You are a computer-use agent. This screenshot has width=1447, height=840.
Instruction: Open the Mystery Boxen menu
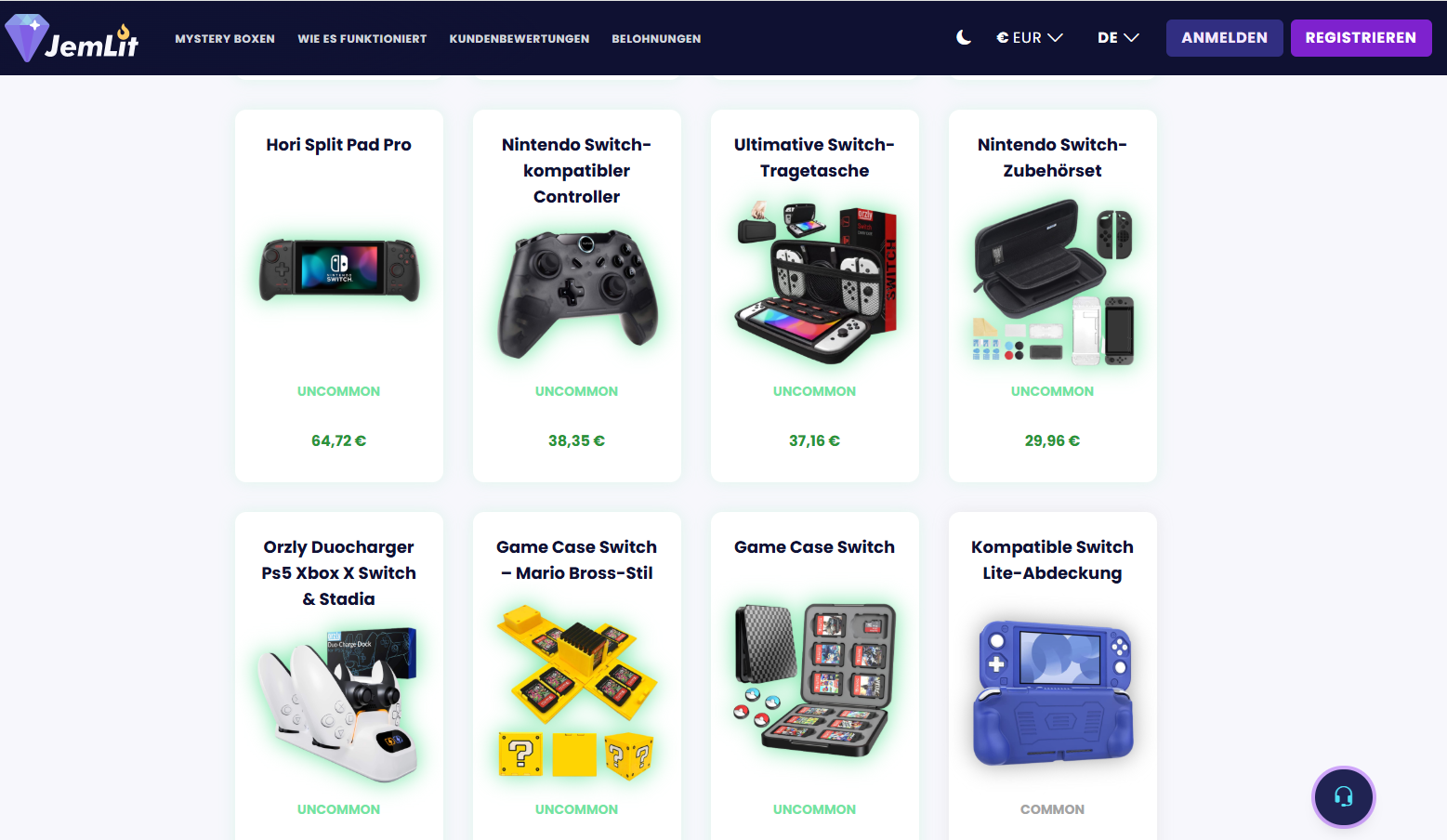[225, 39]
